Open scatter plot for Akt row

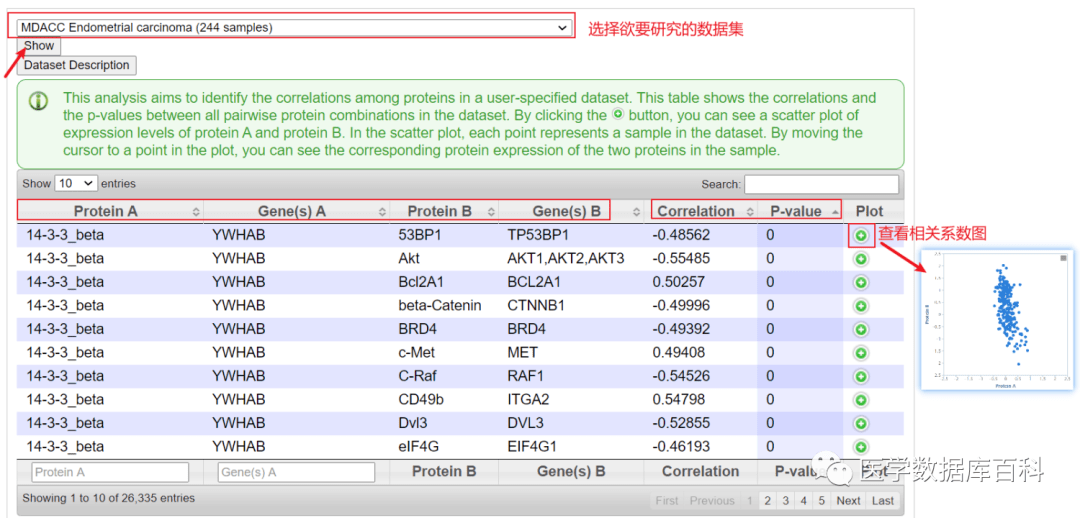pos(860,259)
